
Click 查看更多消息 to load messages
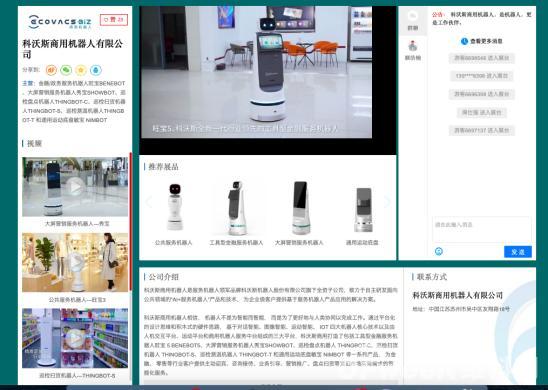pos(486,41)
